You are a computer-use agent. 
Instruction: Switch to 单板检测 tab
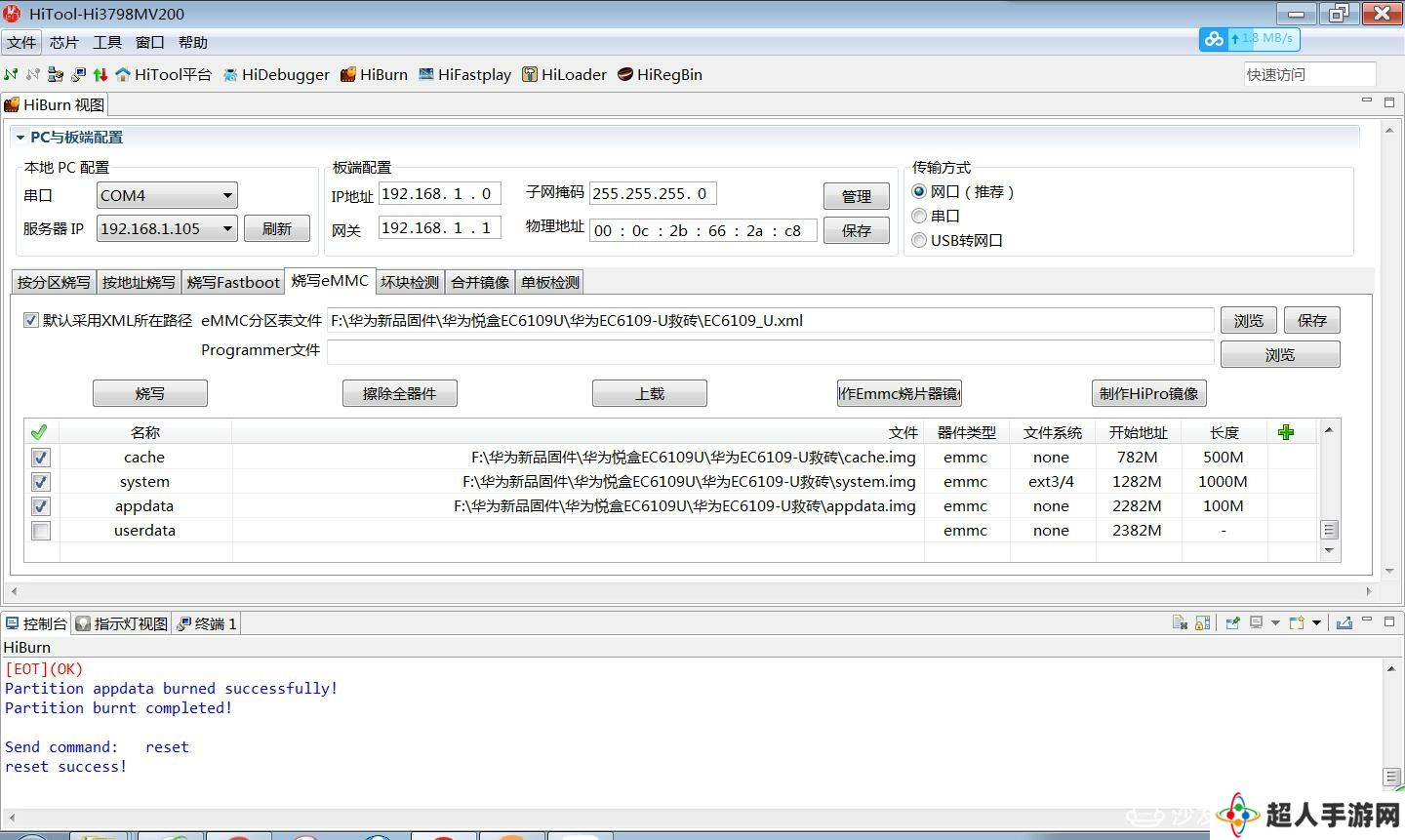[550, 282]
